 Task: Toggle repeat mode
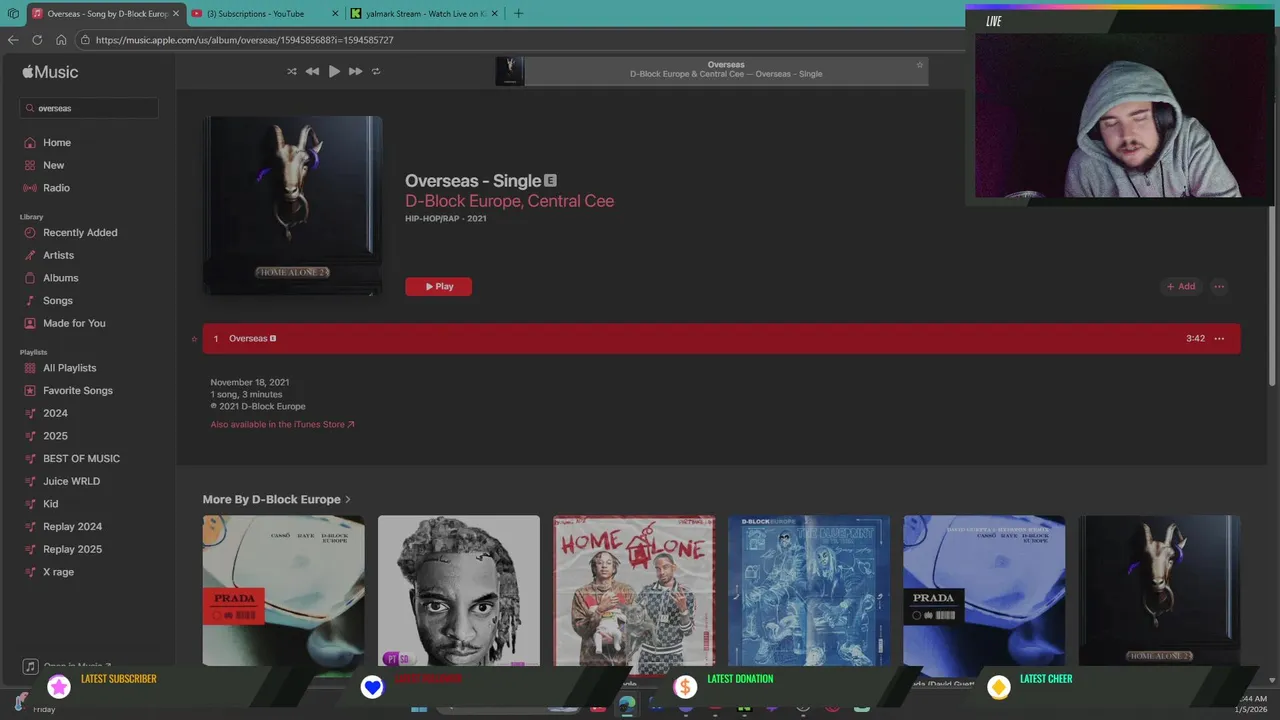[376, 71]
